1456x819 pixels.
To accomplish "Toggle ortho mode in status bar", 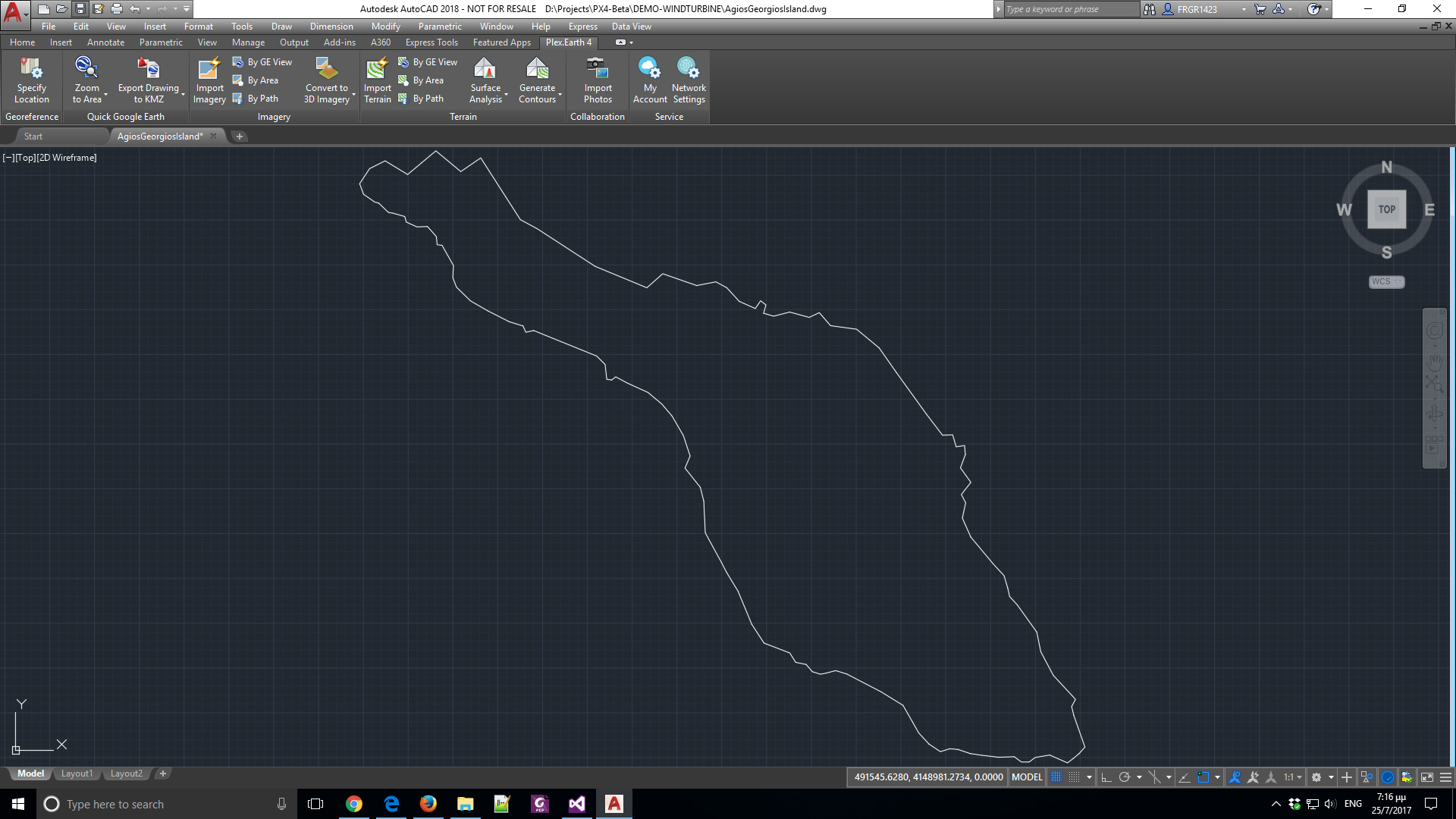I will tap(1106, 777).
